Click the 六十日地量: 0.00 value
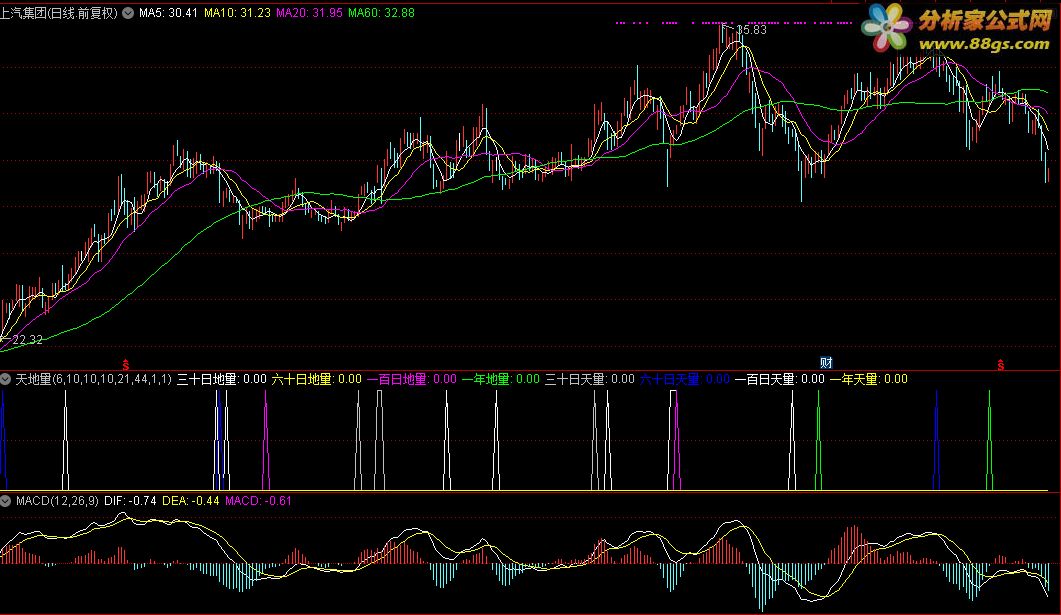 point(317,380)
